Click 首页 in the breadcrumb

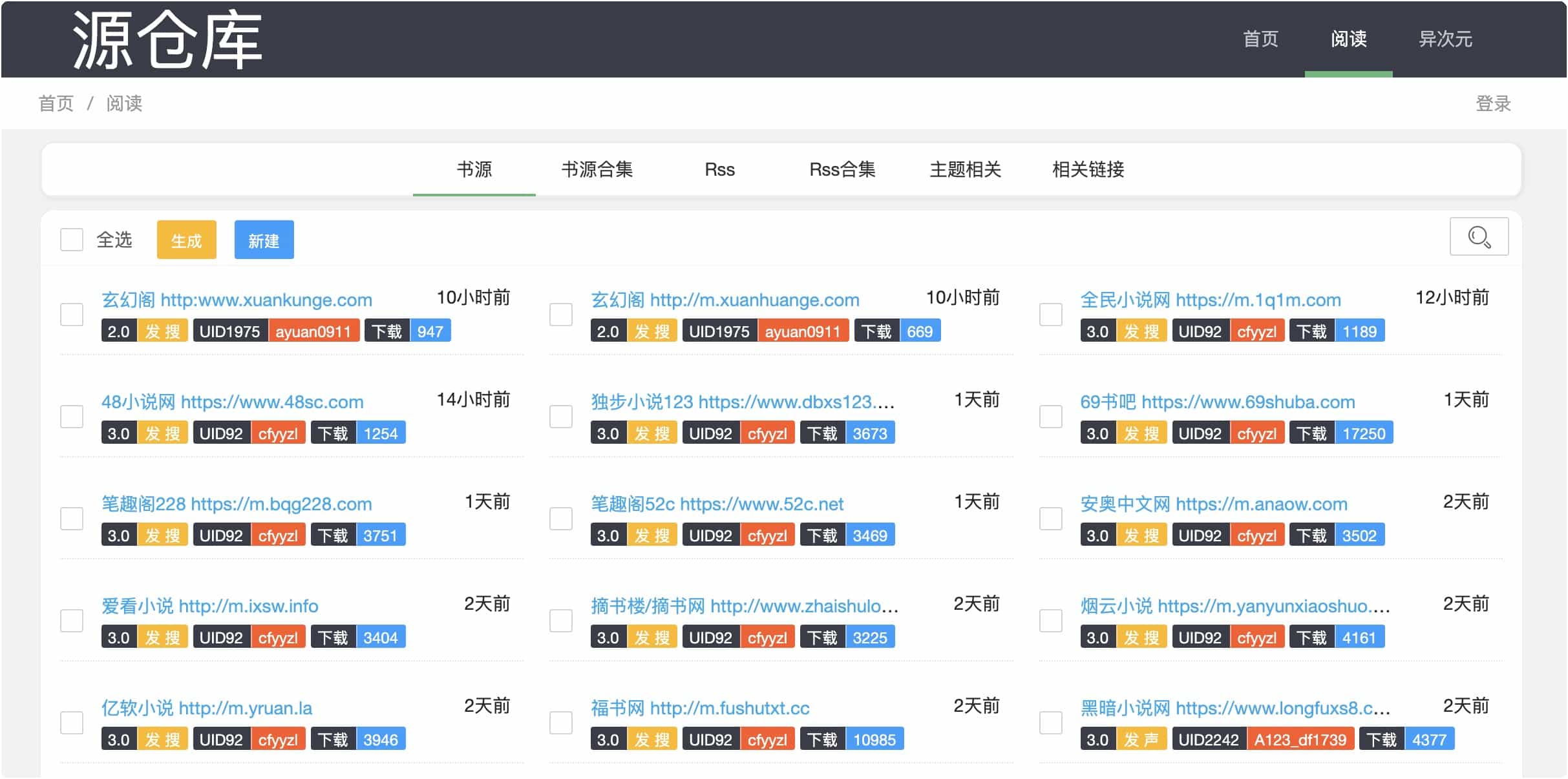[x=56, y=103]
